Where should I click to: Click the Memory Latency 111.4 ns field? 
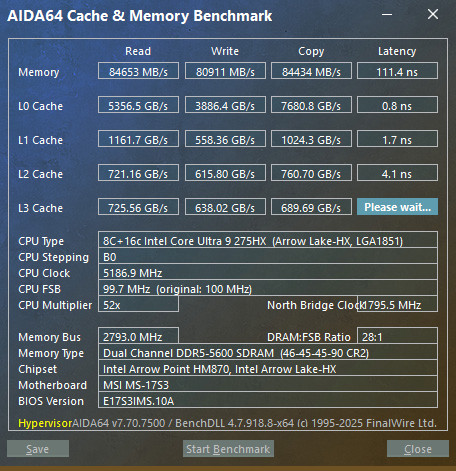(397, 71)
